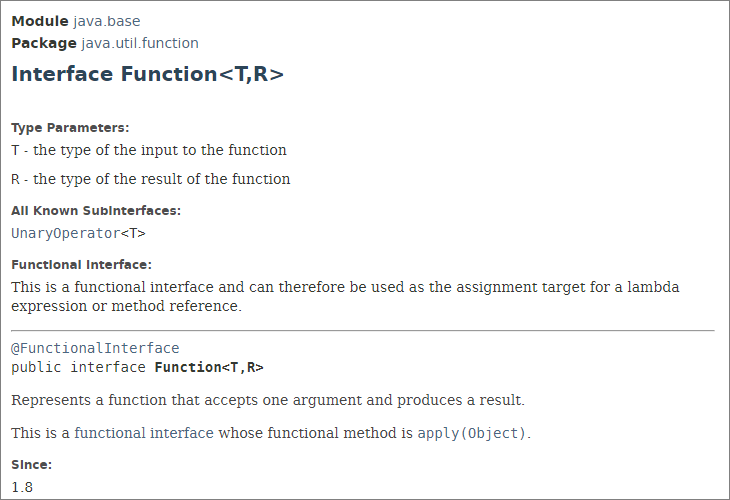730x500 pixels.
Task: Click "functional interface" link in bottom description
Action: [x=144, y=433]
